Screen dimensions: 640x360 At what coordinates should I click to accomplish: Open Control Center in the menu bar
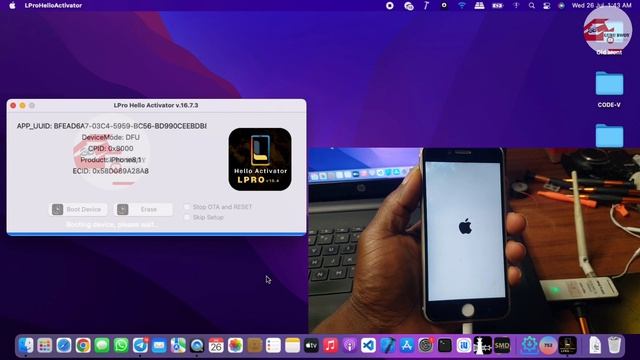point(547,5)
